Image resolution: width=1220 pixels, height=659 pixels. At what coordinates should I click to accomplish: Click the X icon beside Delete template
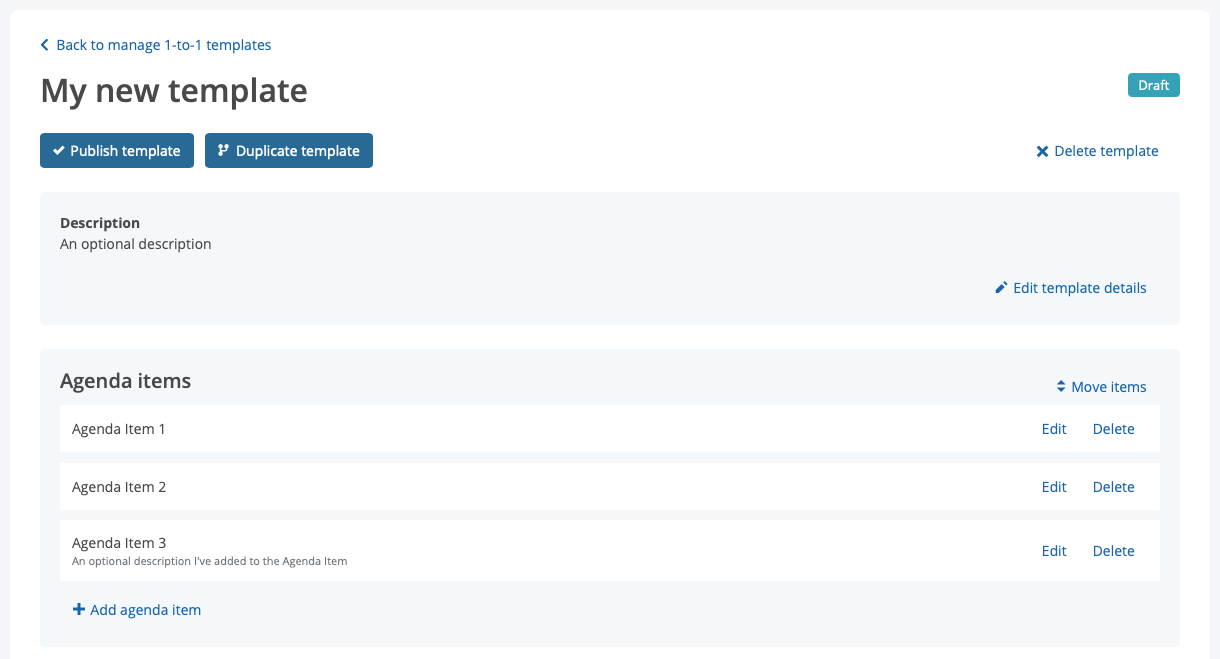[1042, 151]
